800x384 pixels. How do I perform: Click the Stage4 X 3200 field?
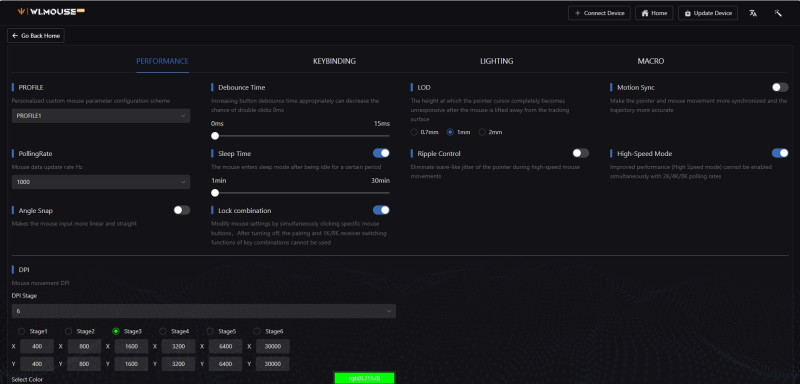(178, 347)
